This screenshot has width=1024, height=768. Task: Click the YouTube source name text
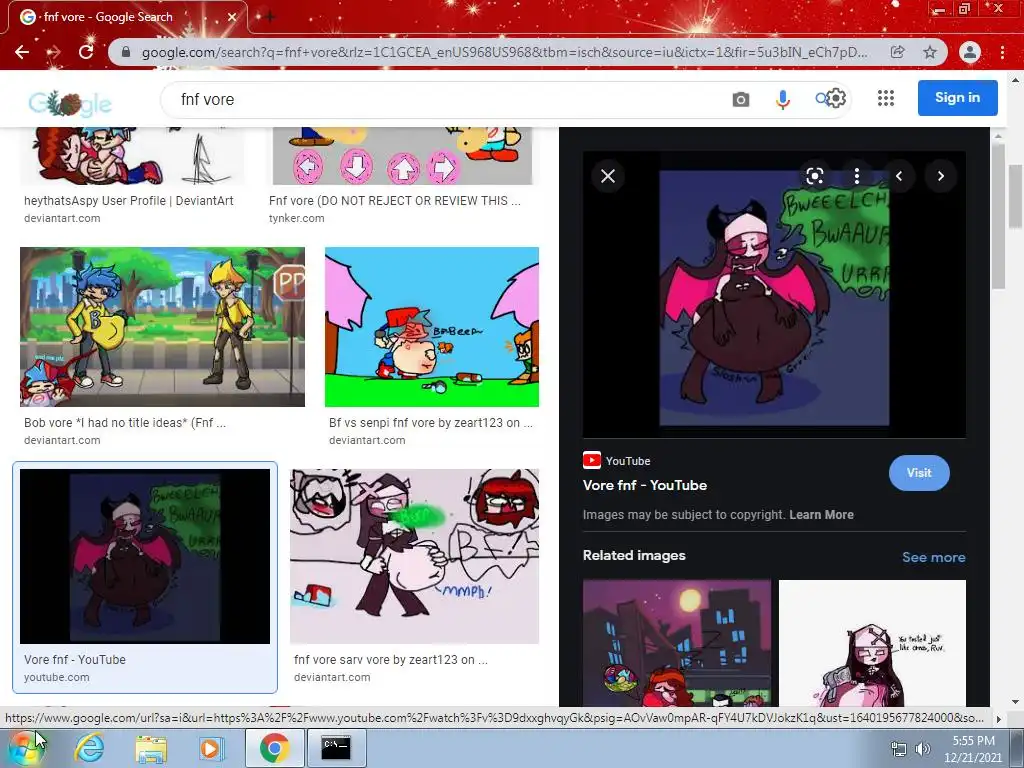[x=628, y=461]
